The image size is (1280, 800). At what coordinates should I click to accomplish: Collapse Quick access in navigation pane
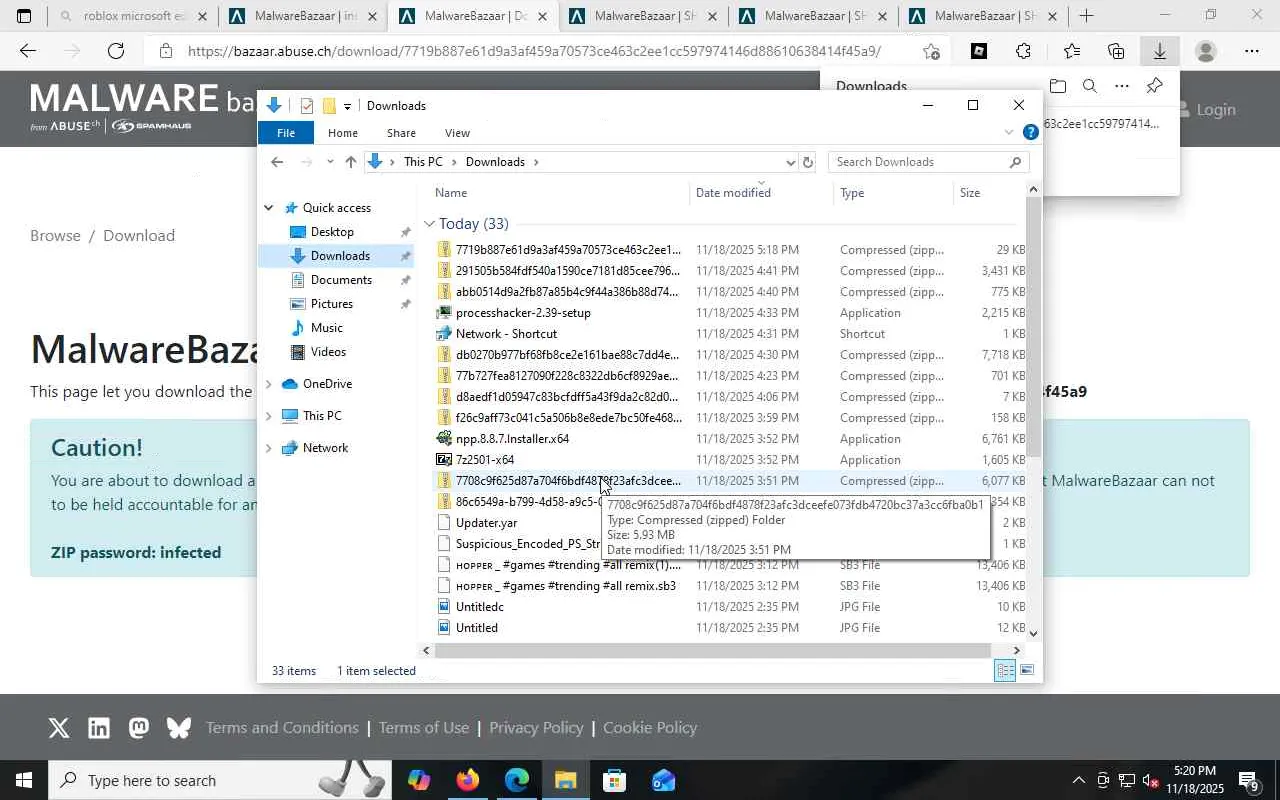pyautogui.click(x=268, y=208)
